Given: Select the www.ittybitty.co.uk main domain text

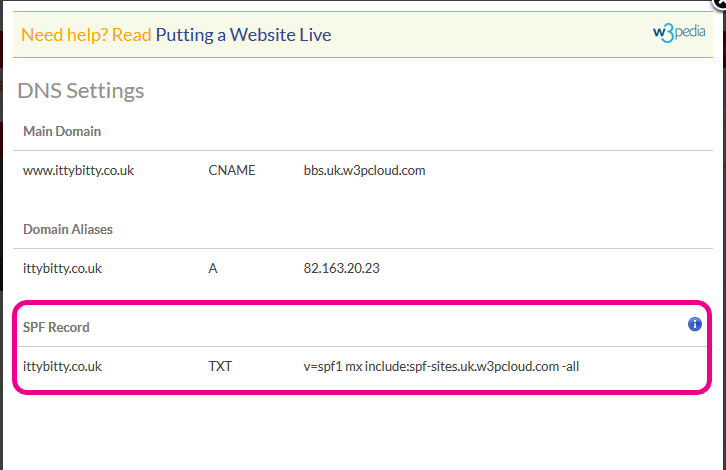Looking at the screenshot, I should coord(78,170).
